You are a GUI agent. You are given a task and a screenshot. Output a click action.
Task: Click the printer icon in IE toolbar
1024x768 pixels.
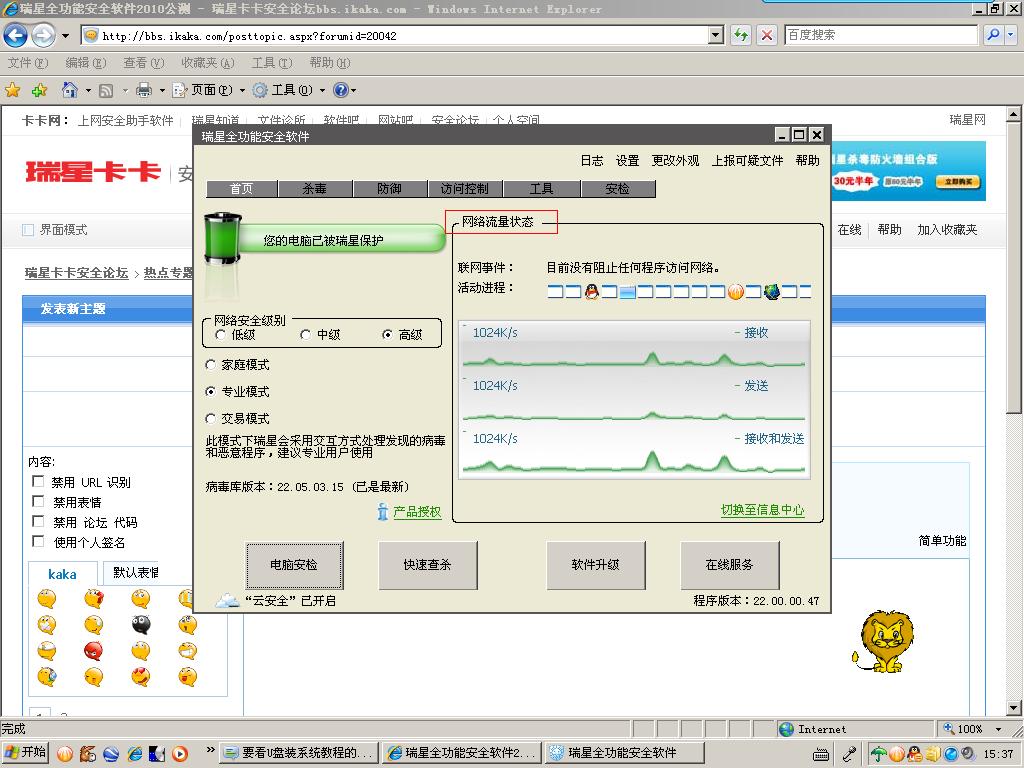click(144, 90)
